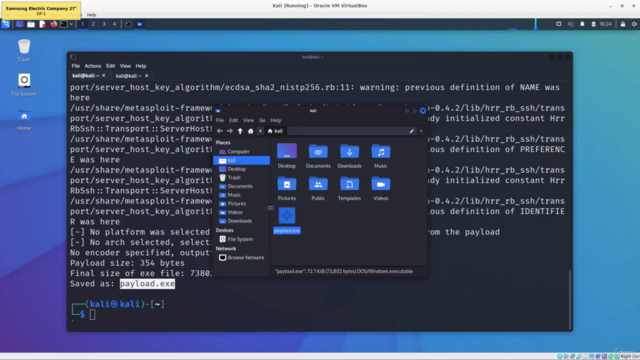Viewport: 640px width, 360px height.
Task: Open the file manager Edit menu
Action: [233, 120]
